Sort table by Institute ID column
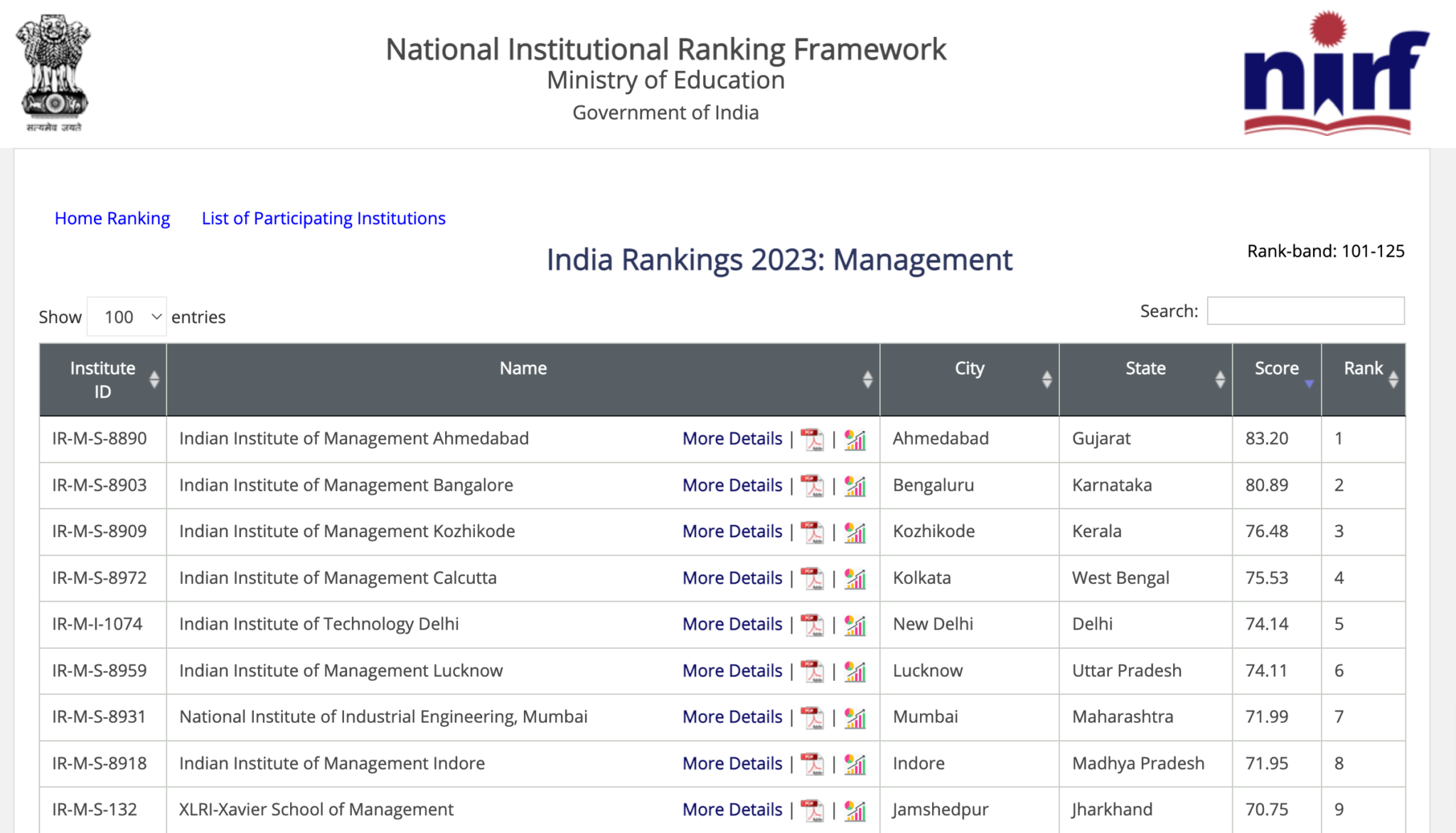Image resolution: width=1456 pixels, height=833 pixels. [x=103, y=379]
